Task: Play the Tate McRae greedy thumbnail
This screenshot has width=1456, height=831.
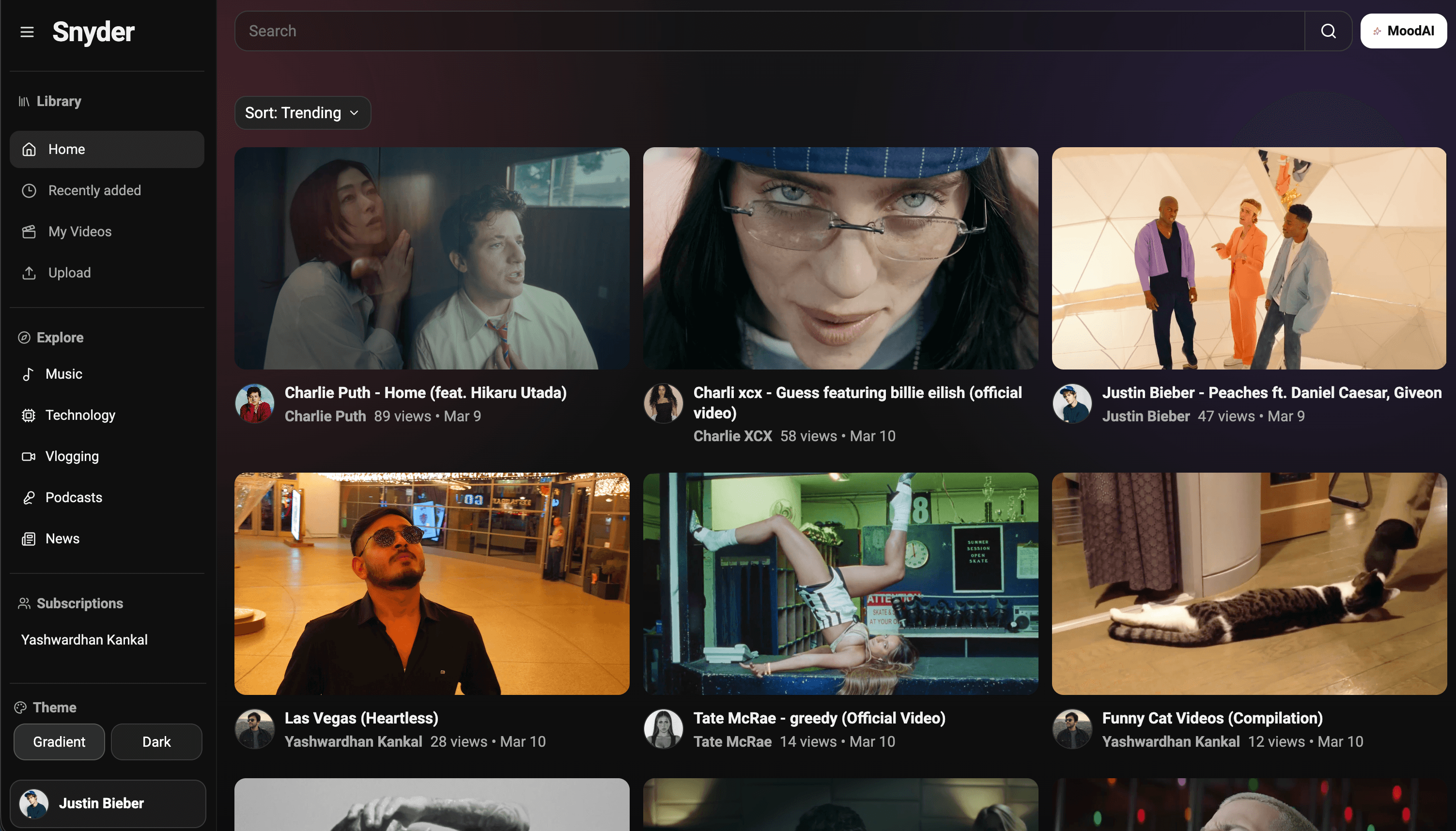Action: coord(840,584)
